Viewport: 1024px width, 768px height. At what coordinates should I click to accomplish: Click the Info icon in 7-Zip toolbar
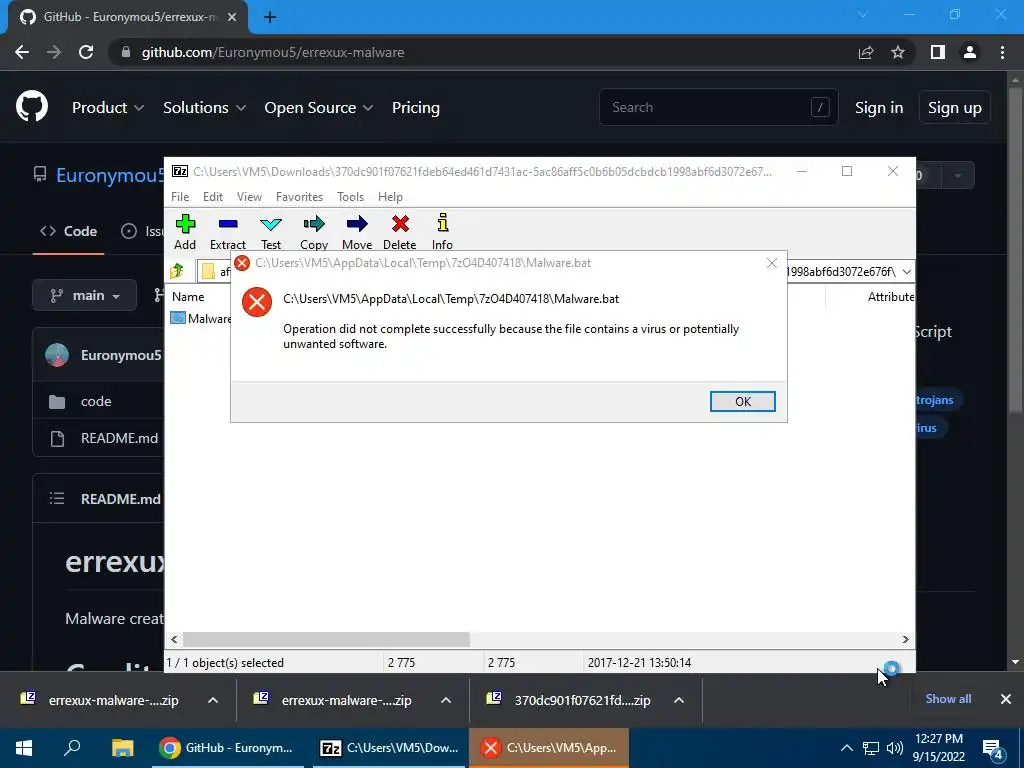coord(443,223)
